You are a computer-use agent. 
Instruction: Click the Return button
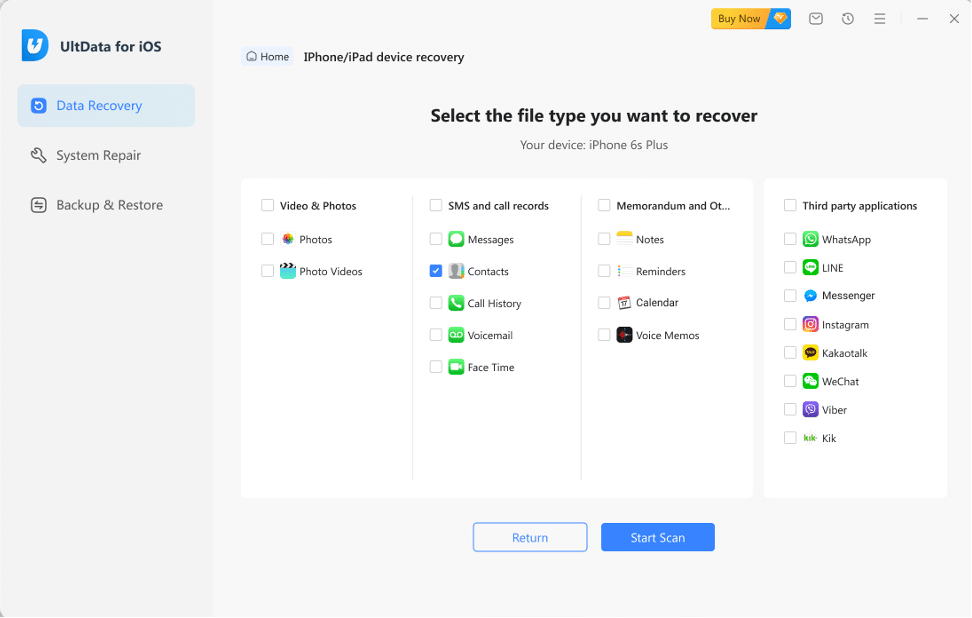530,537
